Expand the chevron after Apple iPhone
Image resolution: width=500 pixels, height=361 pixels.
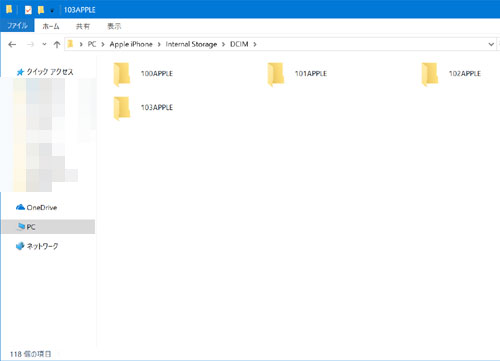159,44
